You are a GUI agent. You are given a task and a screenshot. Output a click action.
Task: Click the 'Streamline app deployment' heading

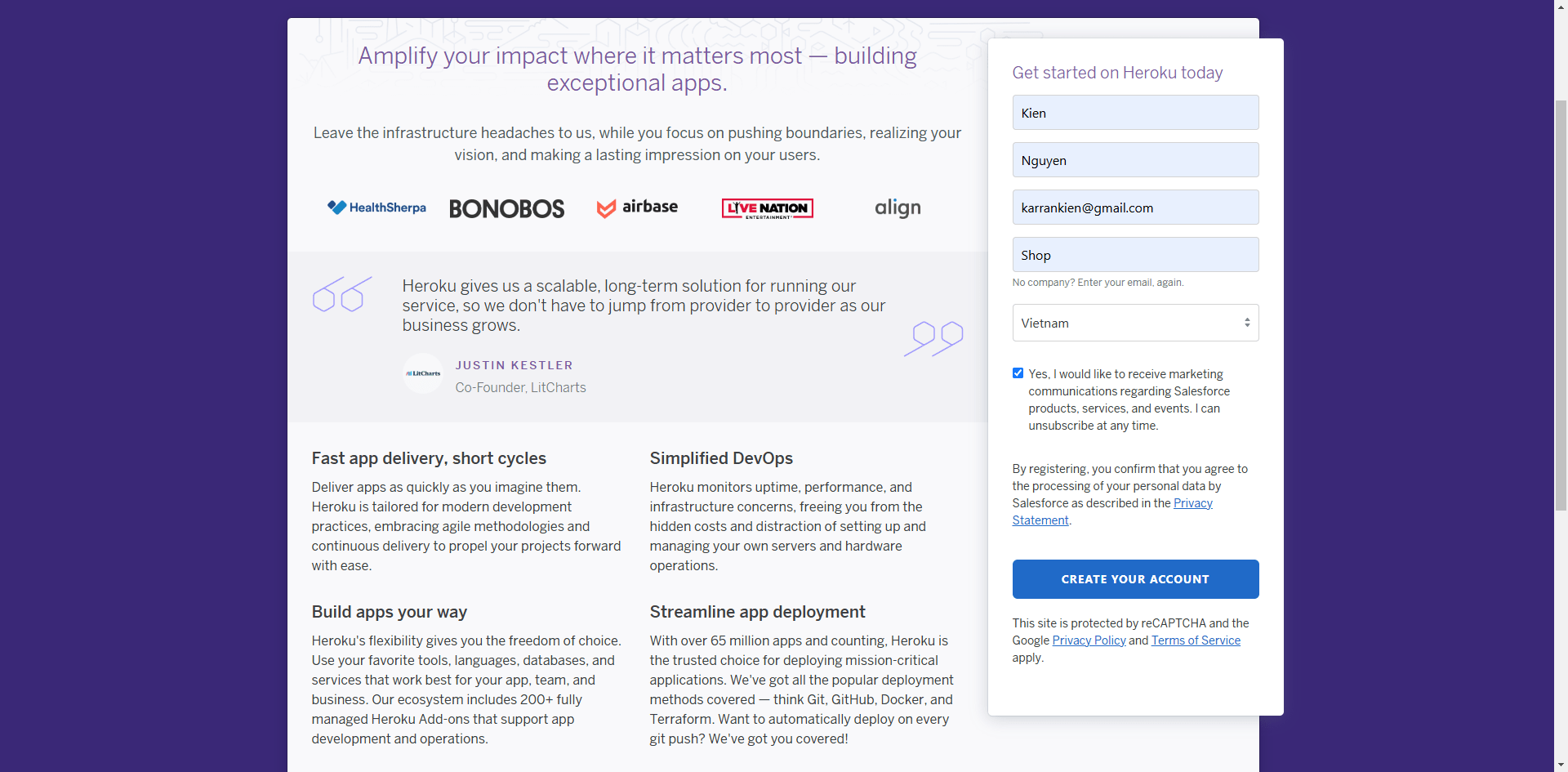tap(757, 612)
